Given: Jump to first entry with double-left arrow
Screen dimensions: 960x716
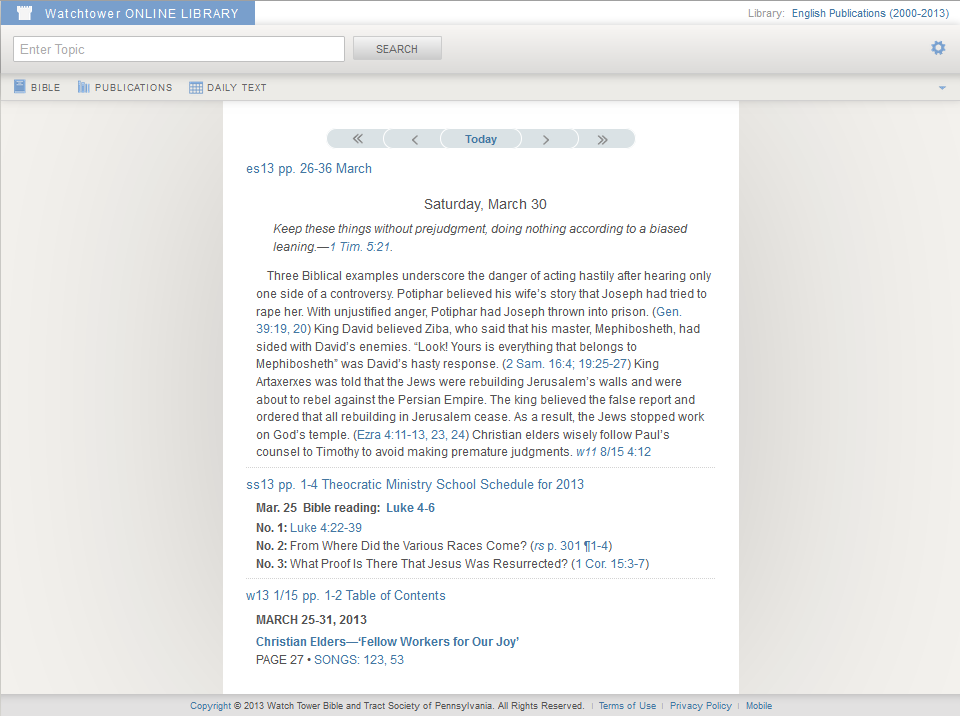Looking at the screenshot, I should 356,138.
